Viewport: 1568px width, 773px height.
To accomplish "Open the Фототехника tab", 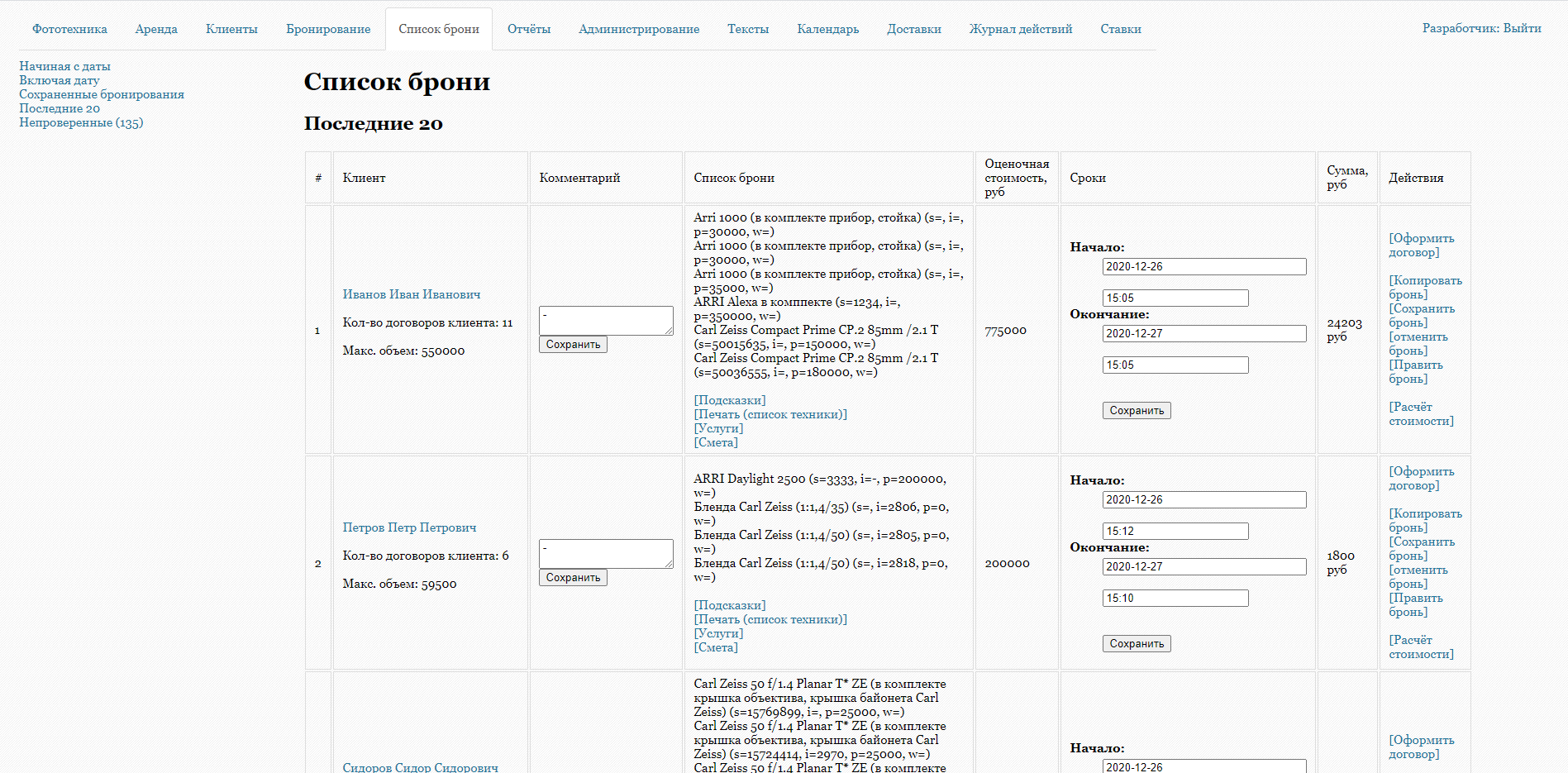I will 69,29.
